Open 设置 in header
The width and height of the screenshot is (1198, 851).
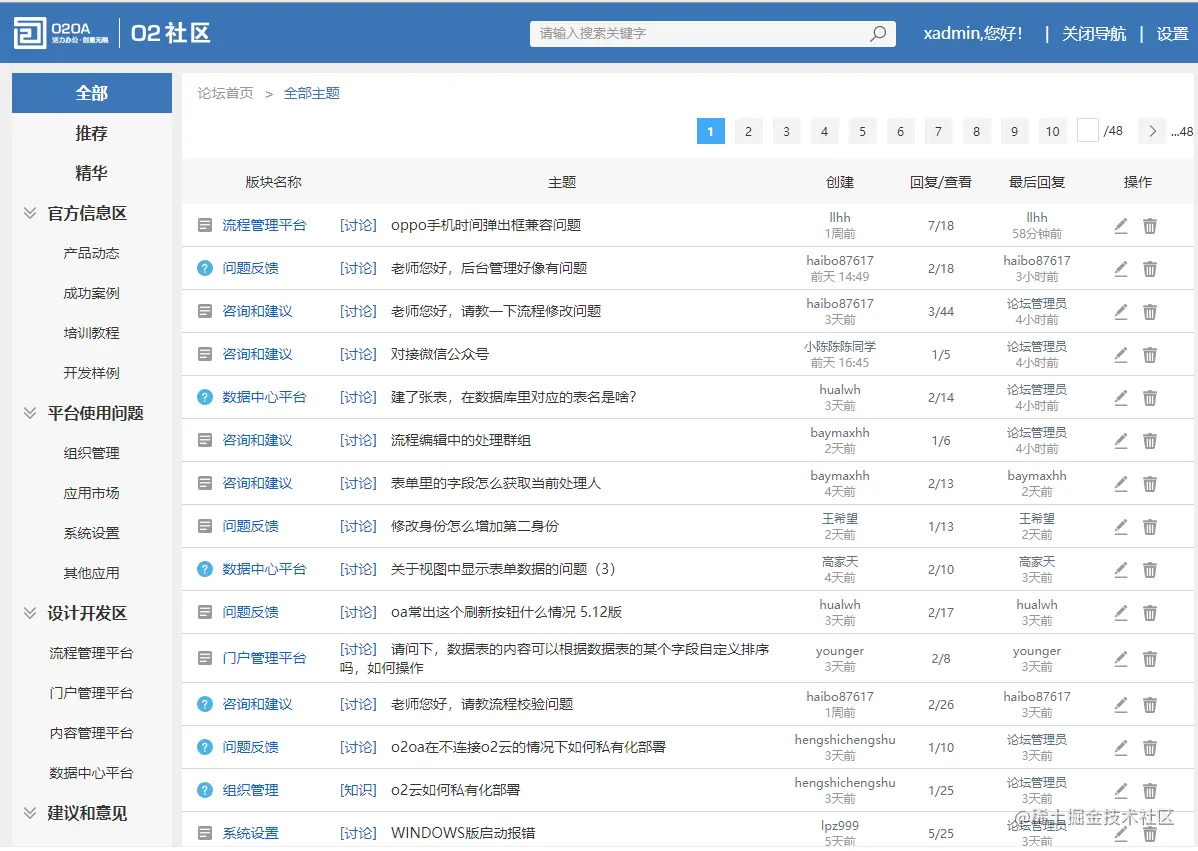coord(1172,34)
